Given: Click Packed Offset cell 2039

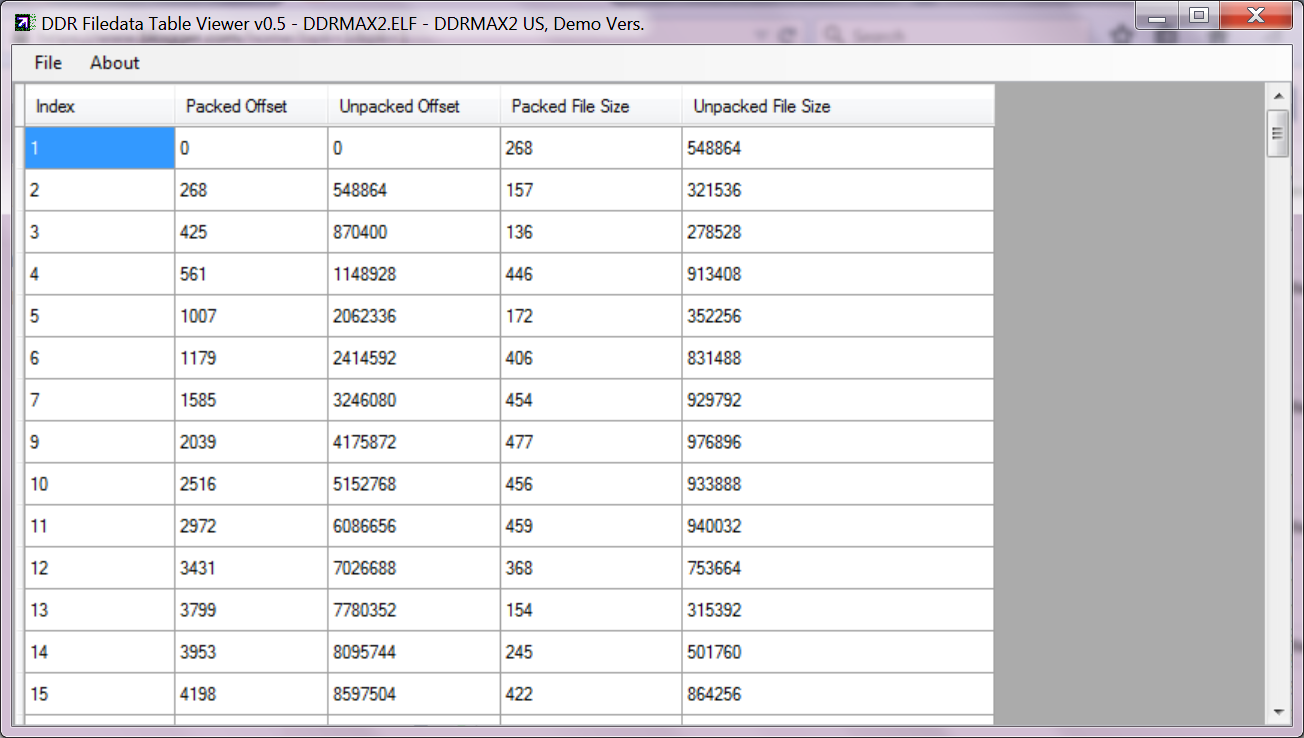Looking at the screenshot, I should (x=252, y=442).
